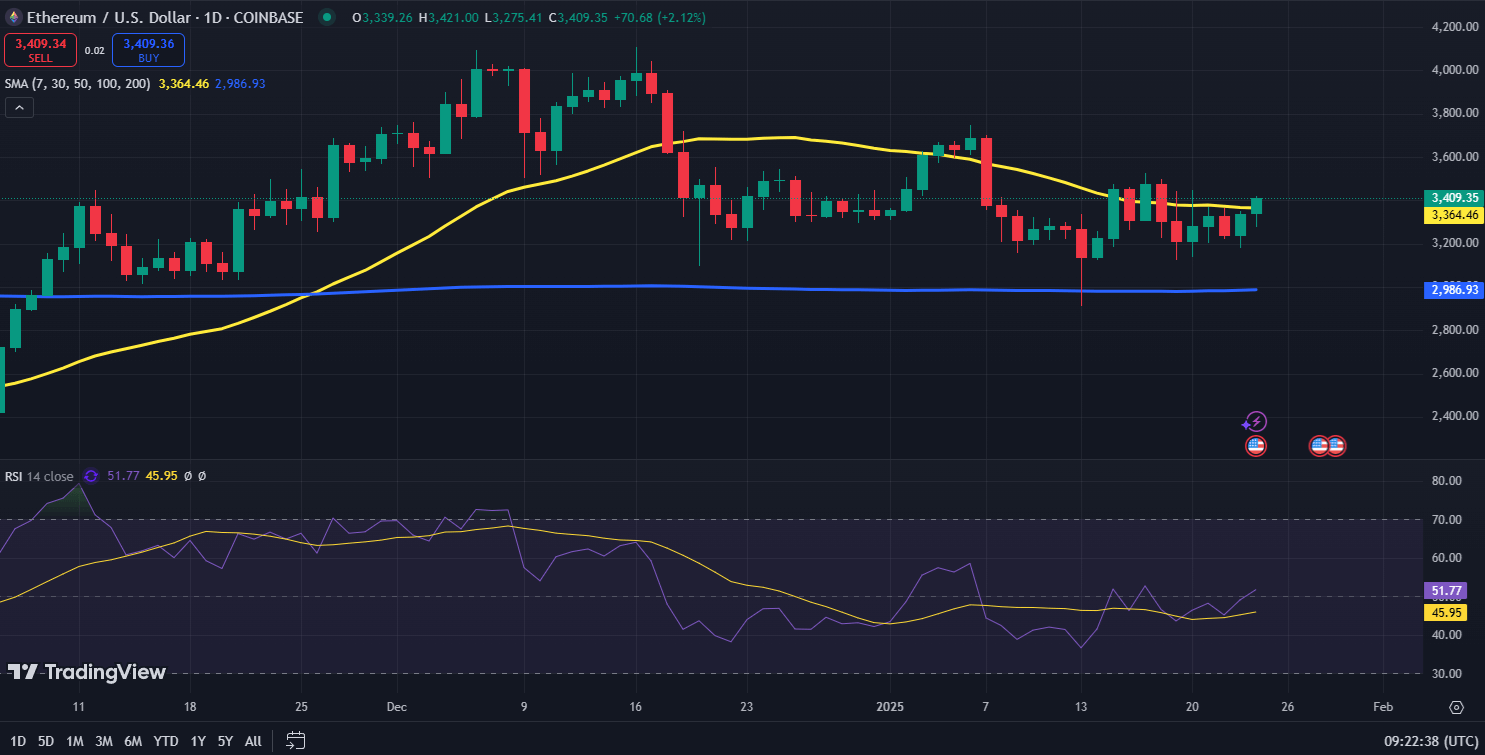Select the YTD time range
1485x755 pixels.
tap(166, 741)
